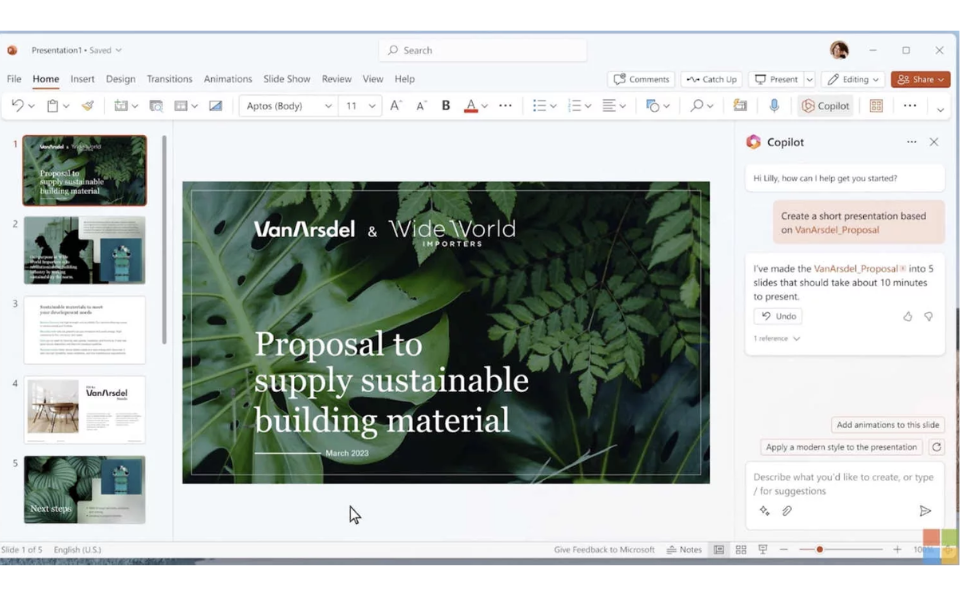Viewport: 960px width, 600px height.
Task: Open the font size 11 dropdown
Action: tap(372, 106)
